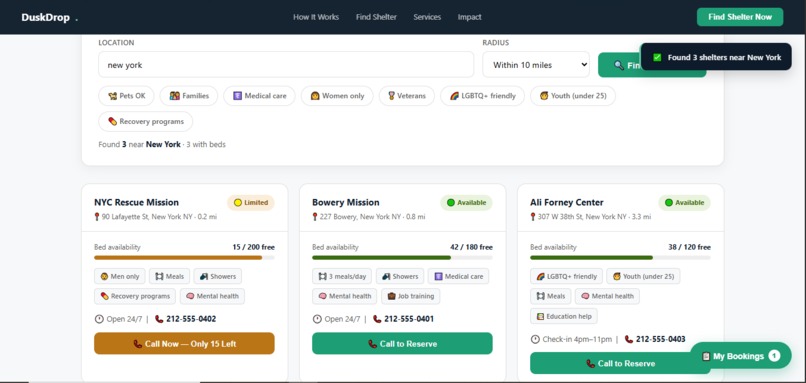
Task: Call Bowery Mission number 212-555-0401
Action: point(409,319)
